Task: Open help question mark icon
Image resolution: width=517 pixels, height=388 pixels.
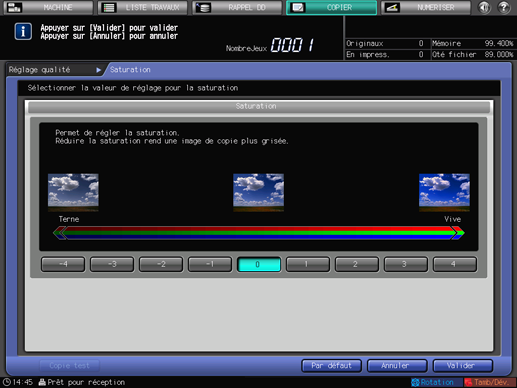Action: coord(504,7)
